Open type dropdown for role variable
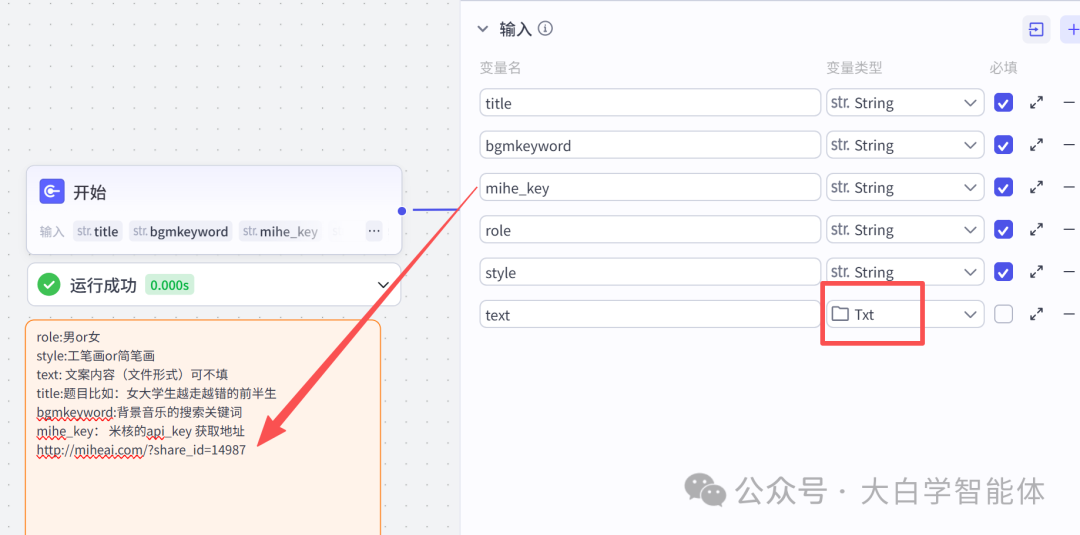Viewport: 1080px width, 535px height. click(905, 229)
